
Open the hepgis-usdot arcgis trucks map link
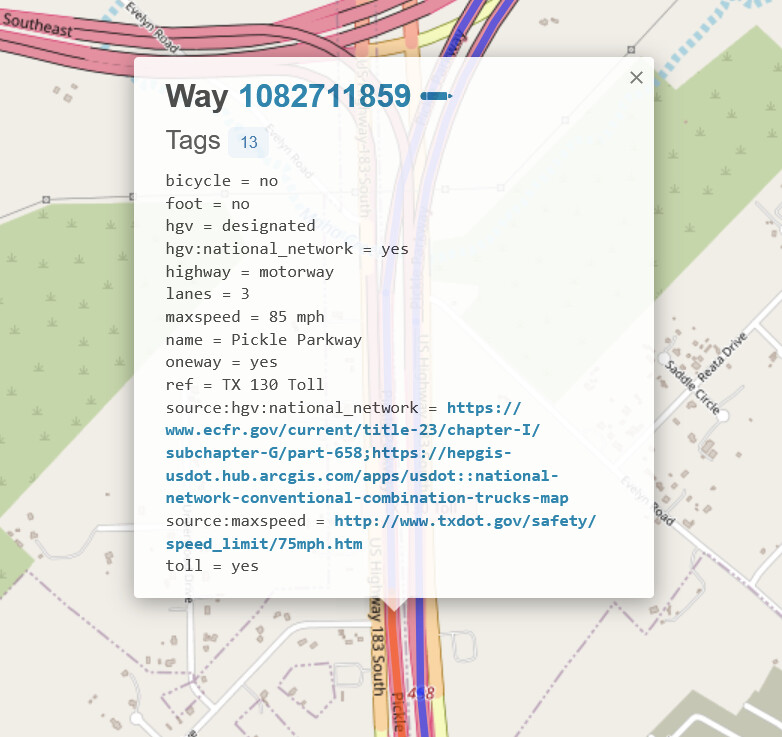[366, 475]
